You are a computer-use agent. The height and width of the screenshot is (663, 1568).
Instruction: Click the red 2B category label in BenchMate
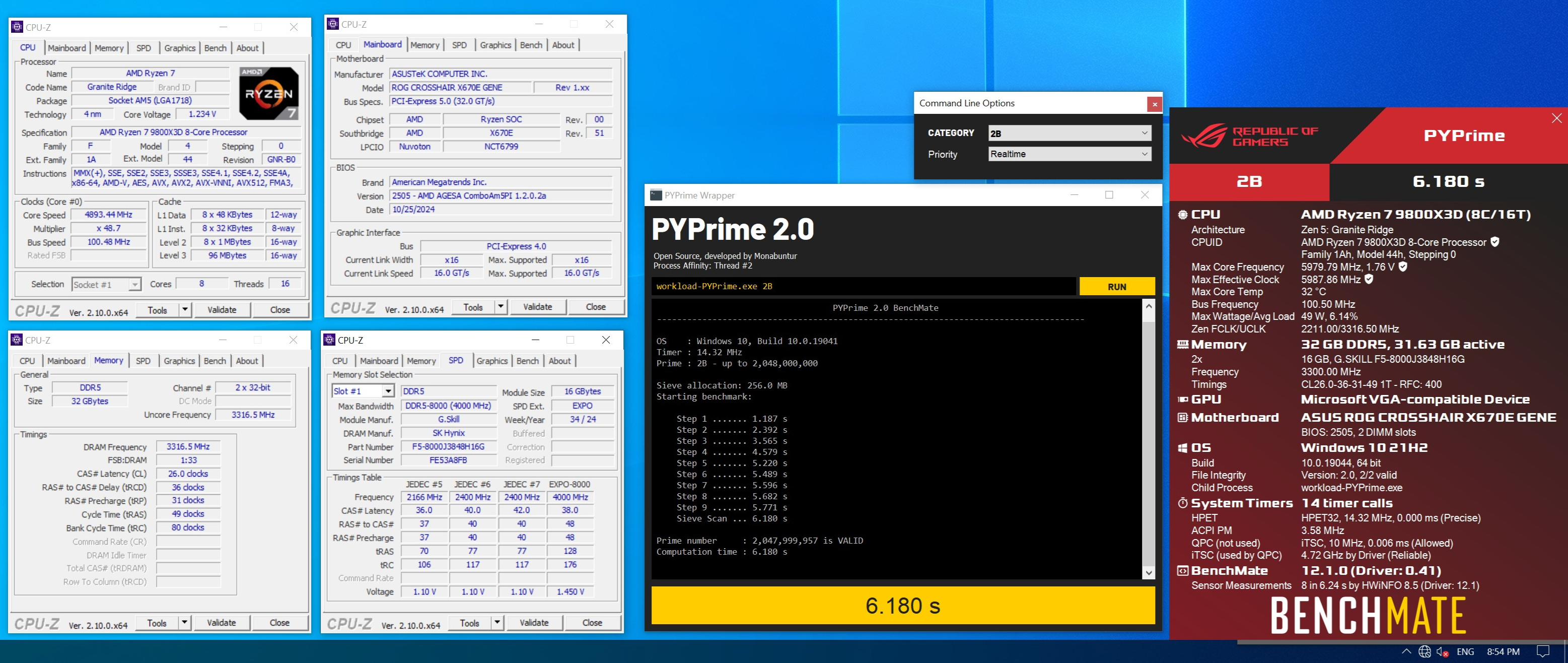(1249, 181)
